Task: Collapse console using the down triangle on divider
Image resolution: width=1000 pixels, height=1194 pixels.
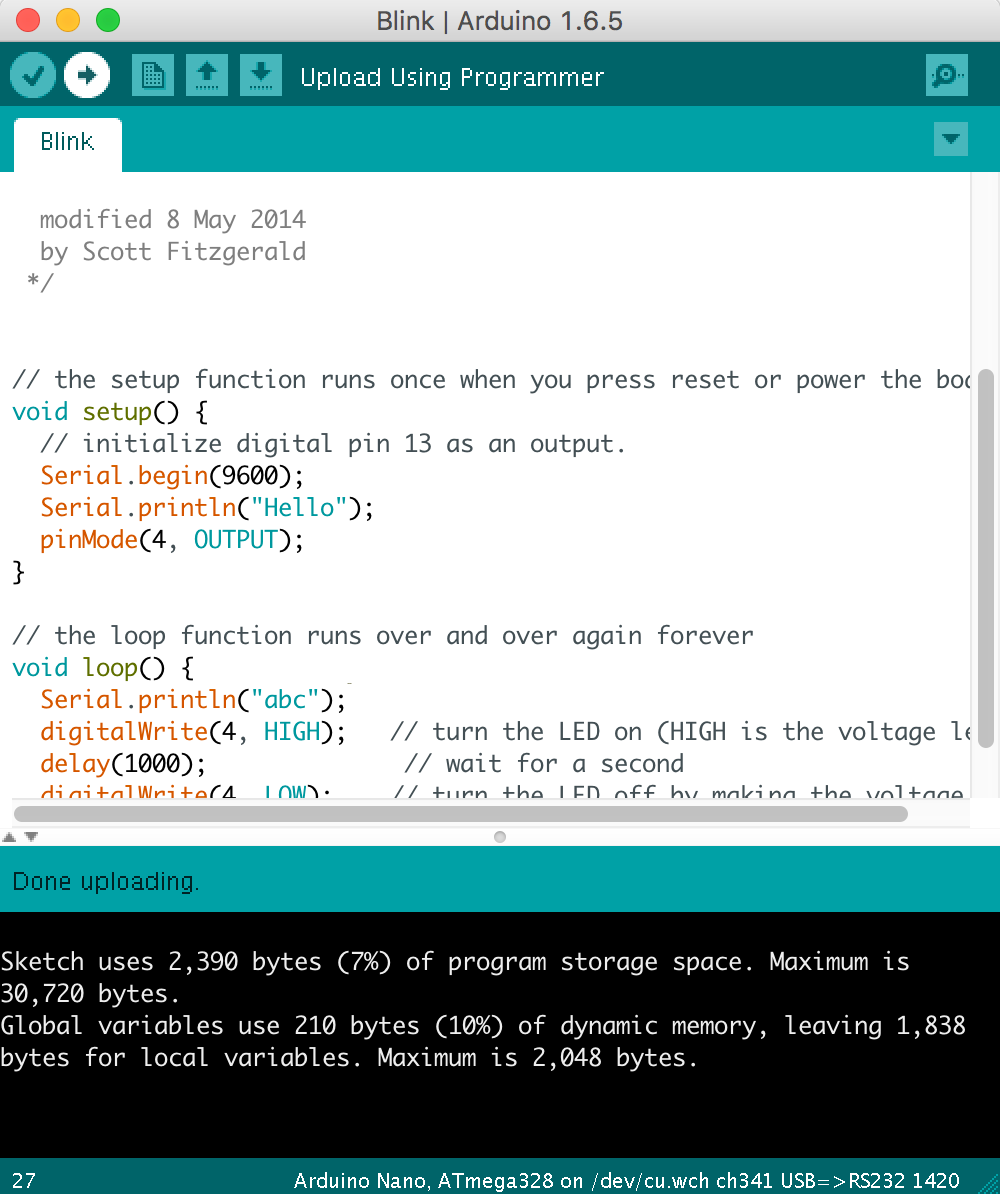Action: 31,837
